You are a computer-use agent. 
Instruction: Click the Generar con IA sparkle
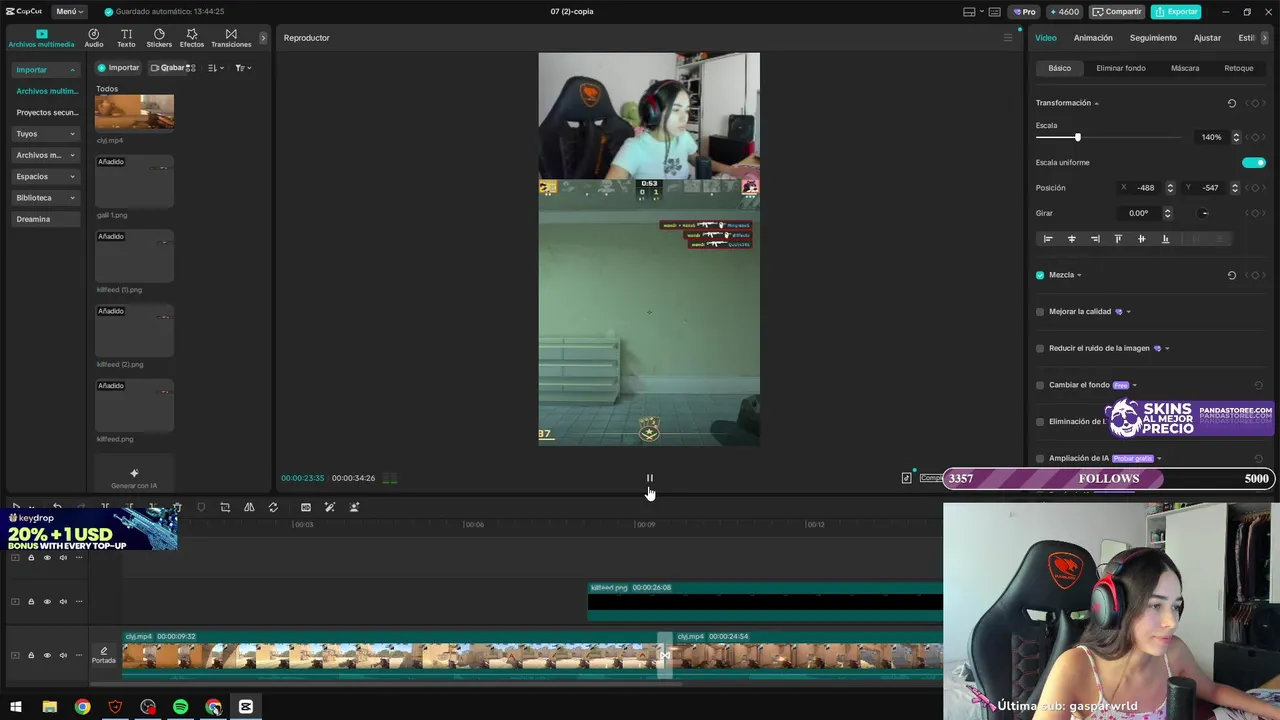[x=134, y=473]
